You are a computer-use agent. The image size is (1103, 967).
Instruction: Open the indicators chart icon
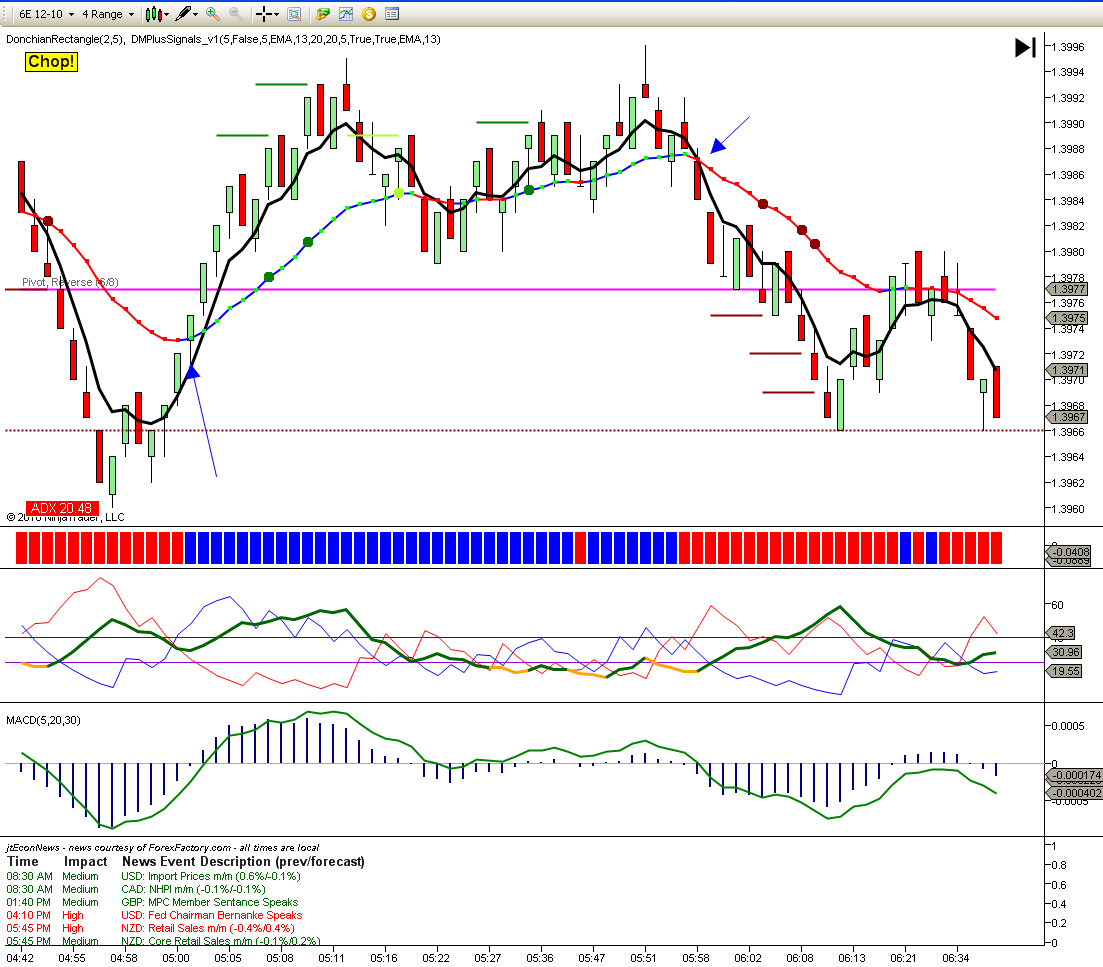point(345,13)
